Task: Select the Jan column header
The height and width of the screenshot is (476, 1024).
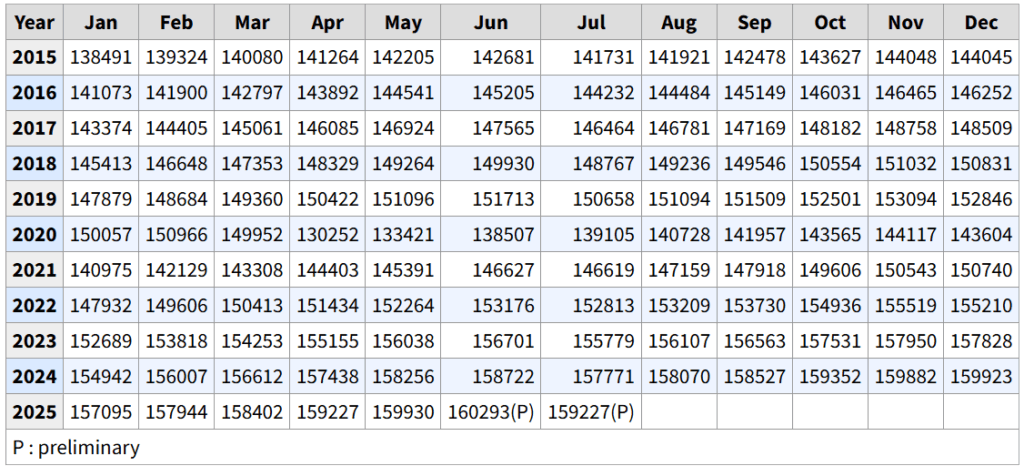Action: [x=101, y=22]
